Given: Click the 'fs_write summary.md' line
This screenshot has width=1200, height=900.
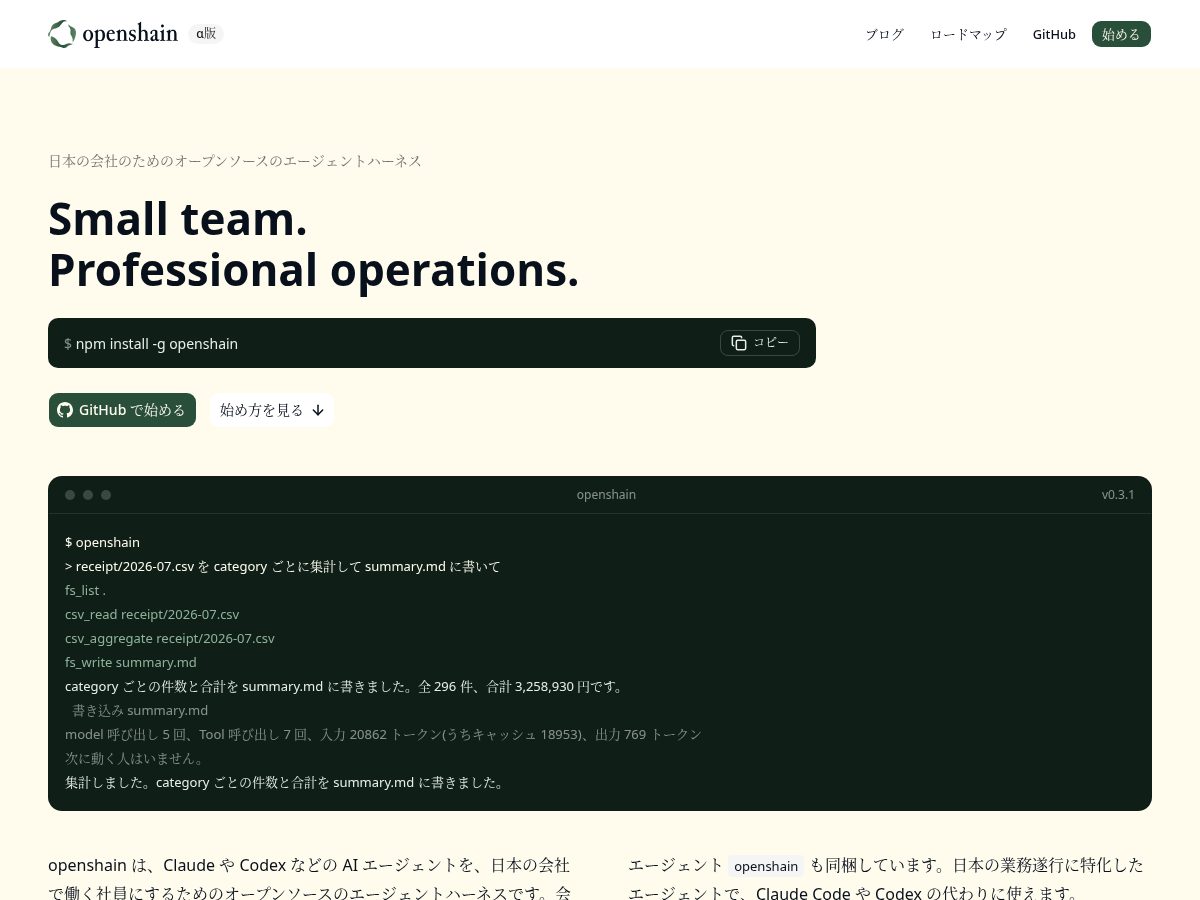Looking at the screenshot, I should (x=131, y=662).
